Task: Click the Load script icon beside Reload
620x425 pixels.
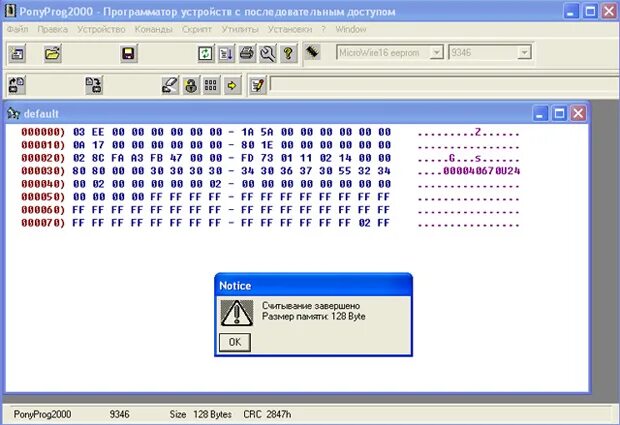Action: pos(227,53)
